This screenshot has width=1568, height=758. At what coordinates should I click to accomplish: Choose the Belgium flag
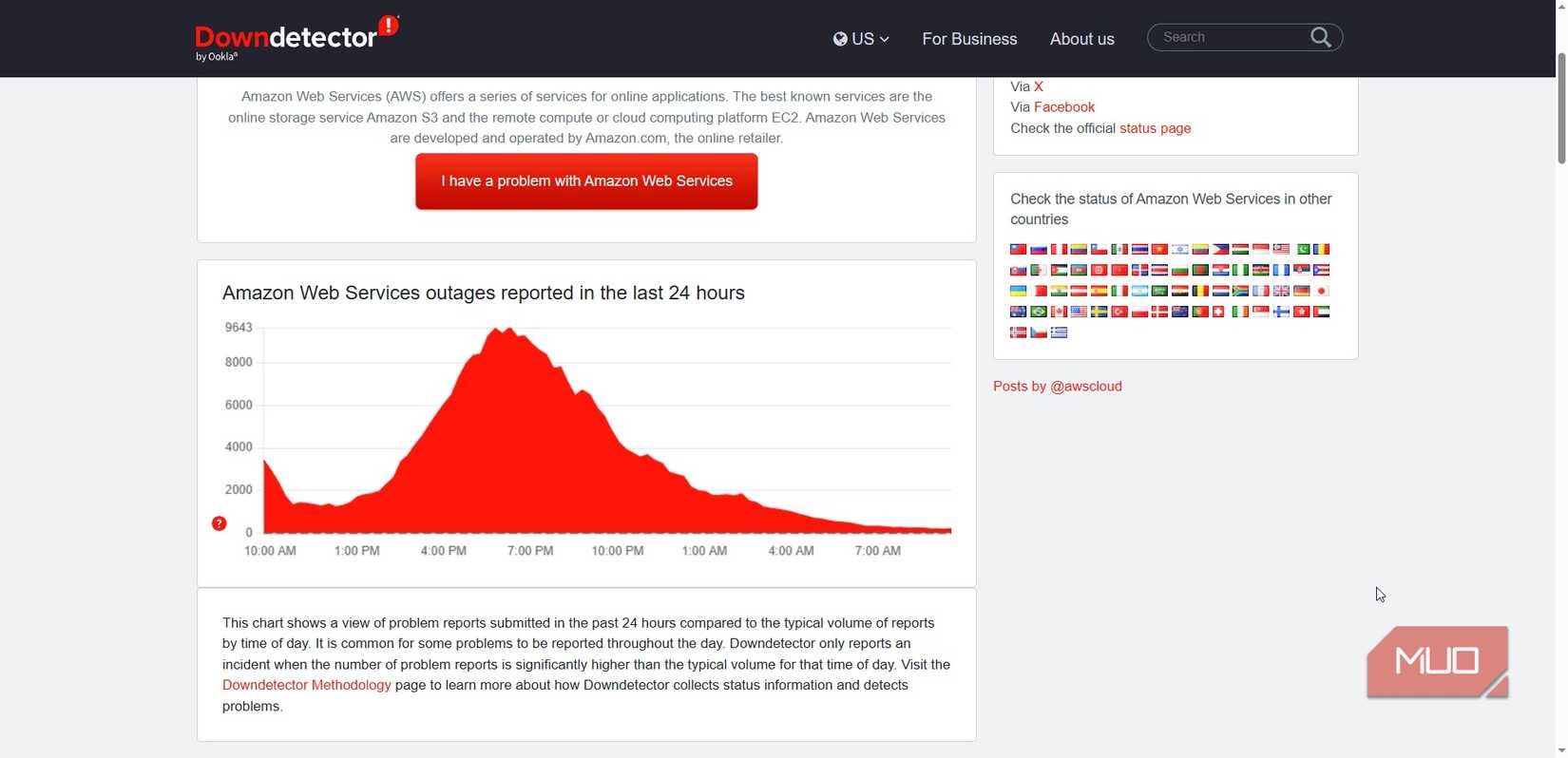pyautogui.click(x=1200, y=291)
